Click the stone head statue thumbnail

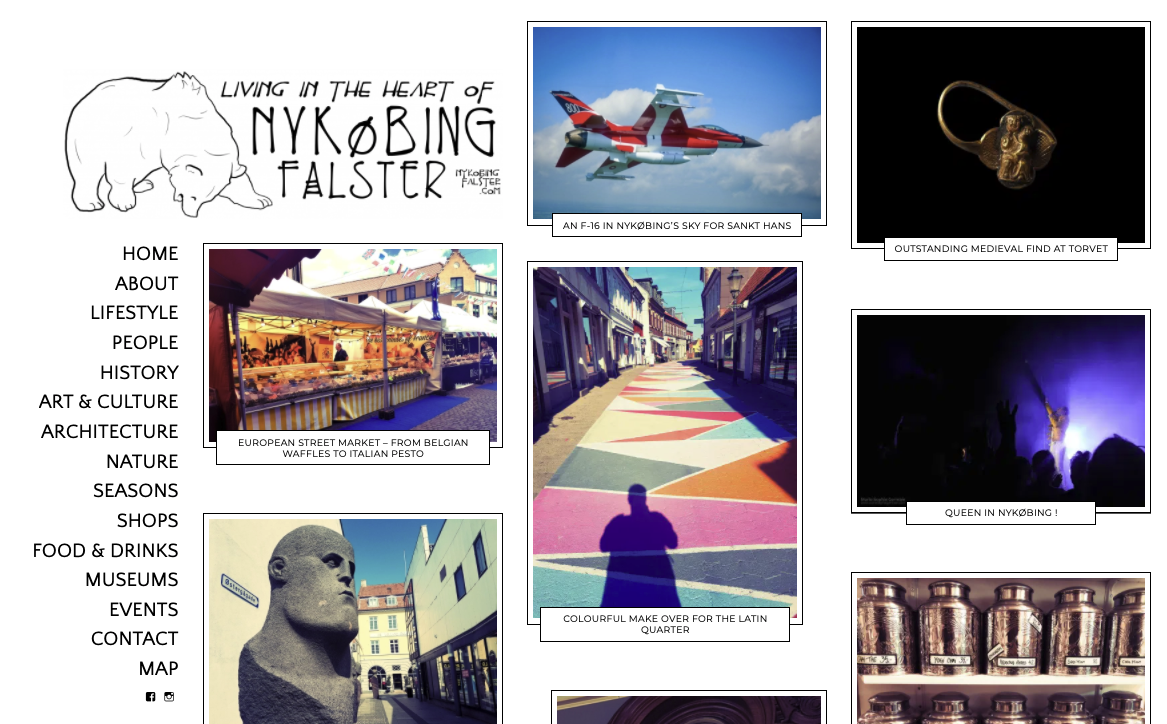352,620
